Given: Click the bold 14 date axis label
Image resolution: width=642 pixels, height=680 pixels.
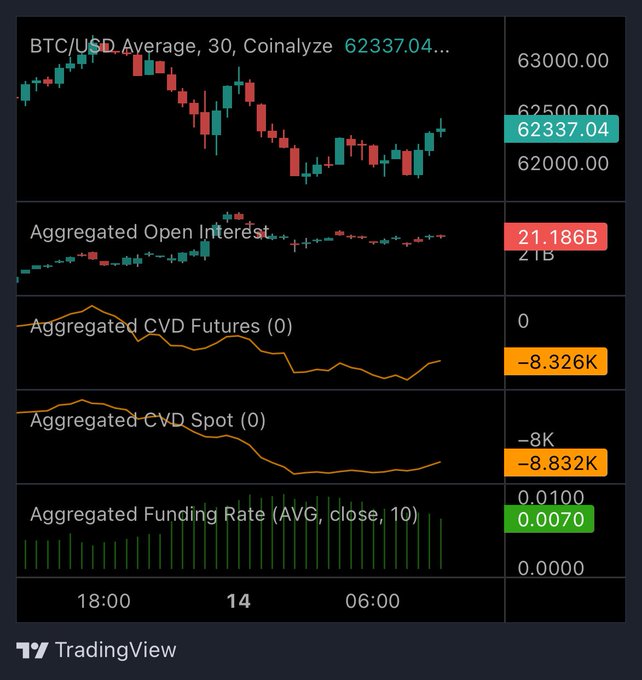Looking at the screenshot, I should point(239,601).
